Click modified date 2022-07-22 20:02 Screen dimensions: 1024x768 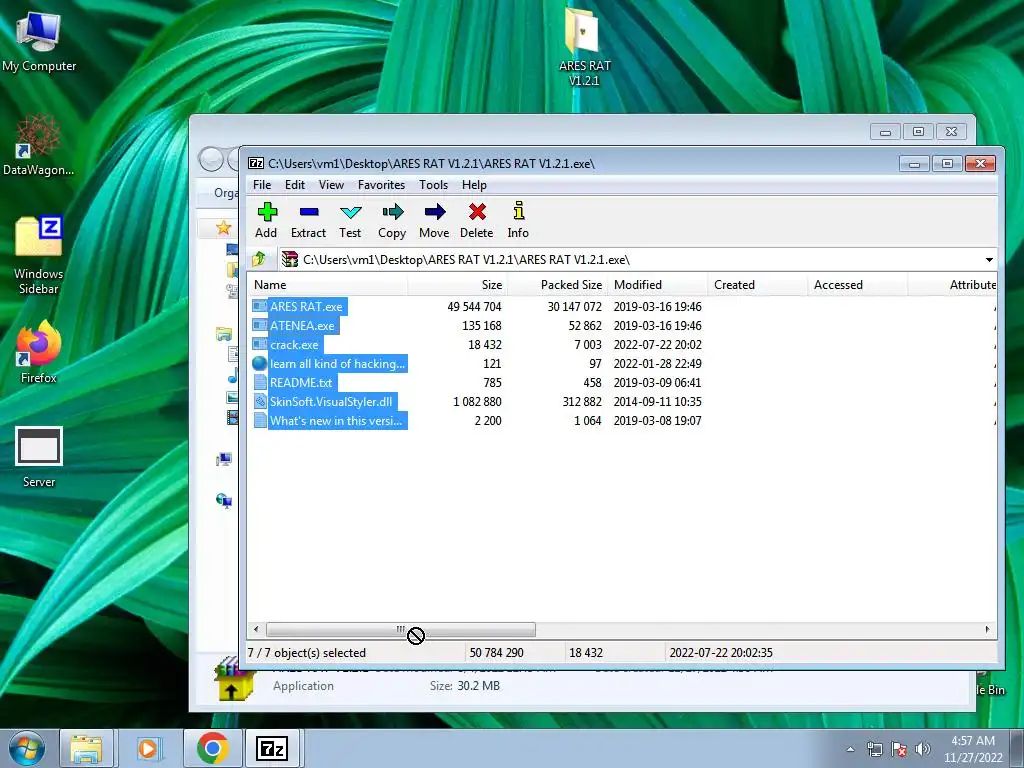[658, 344]
